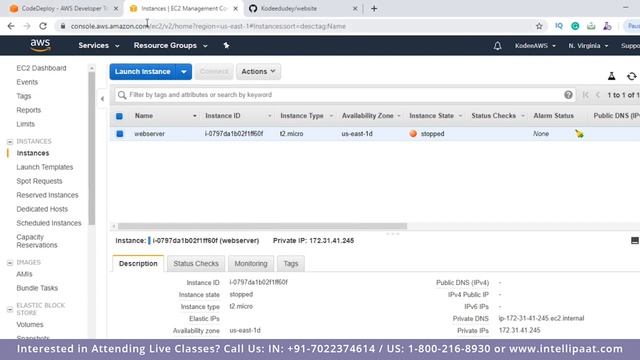The height and width of the screenshot is (360, 640).
Task: Toggle the details pane layout icon
Action: [634, 240]
